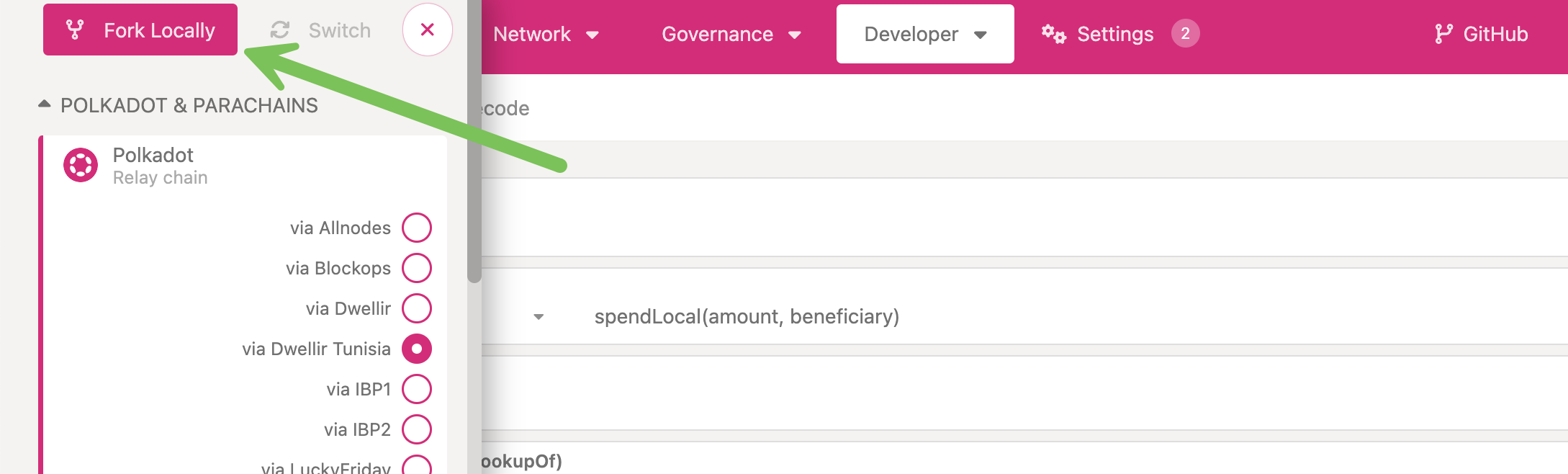The image size is (1568, 474).
Task: Click the close X icon in the panel
Action: (x=427, y=30)
